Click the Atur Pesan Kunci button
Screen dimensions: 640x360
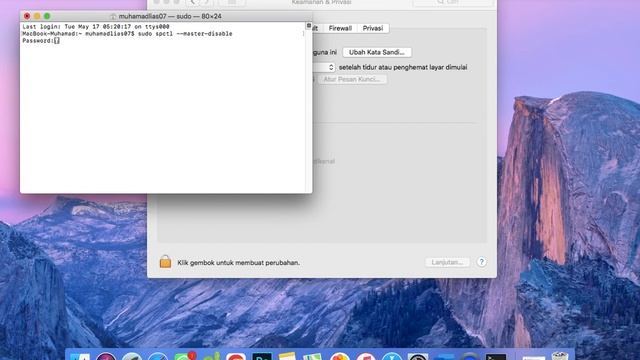coord(352,79)
